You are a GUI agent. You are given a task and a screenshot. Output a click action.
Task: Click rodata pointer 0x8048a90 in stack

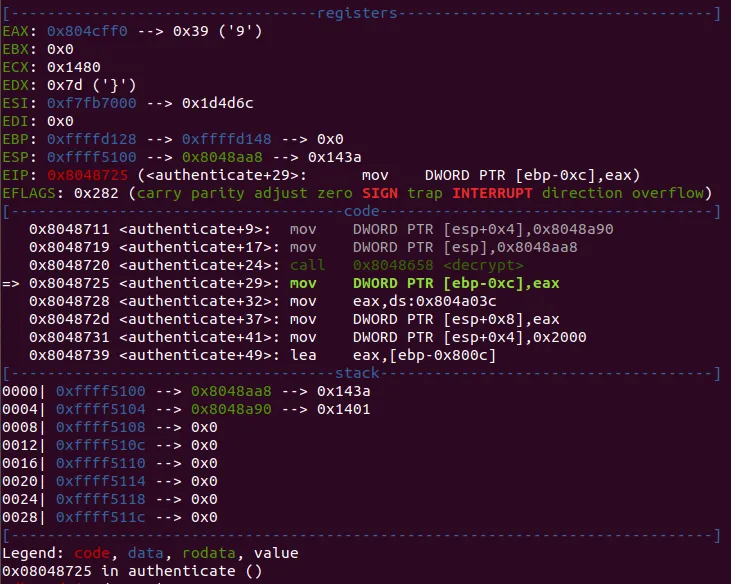click(231, 409)
